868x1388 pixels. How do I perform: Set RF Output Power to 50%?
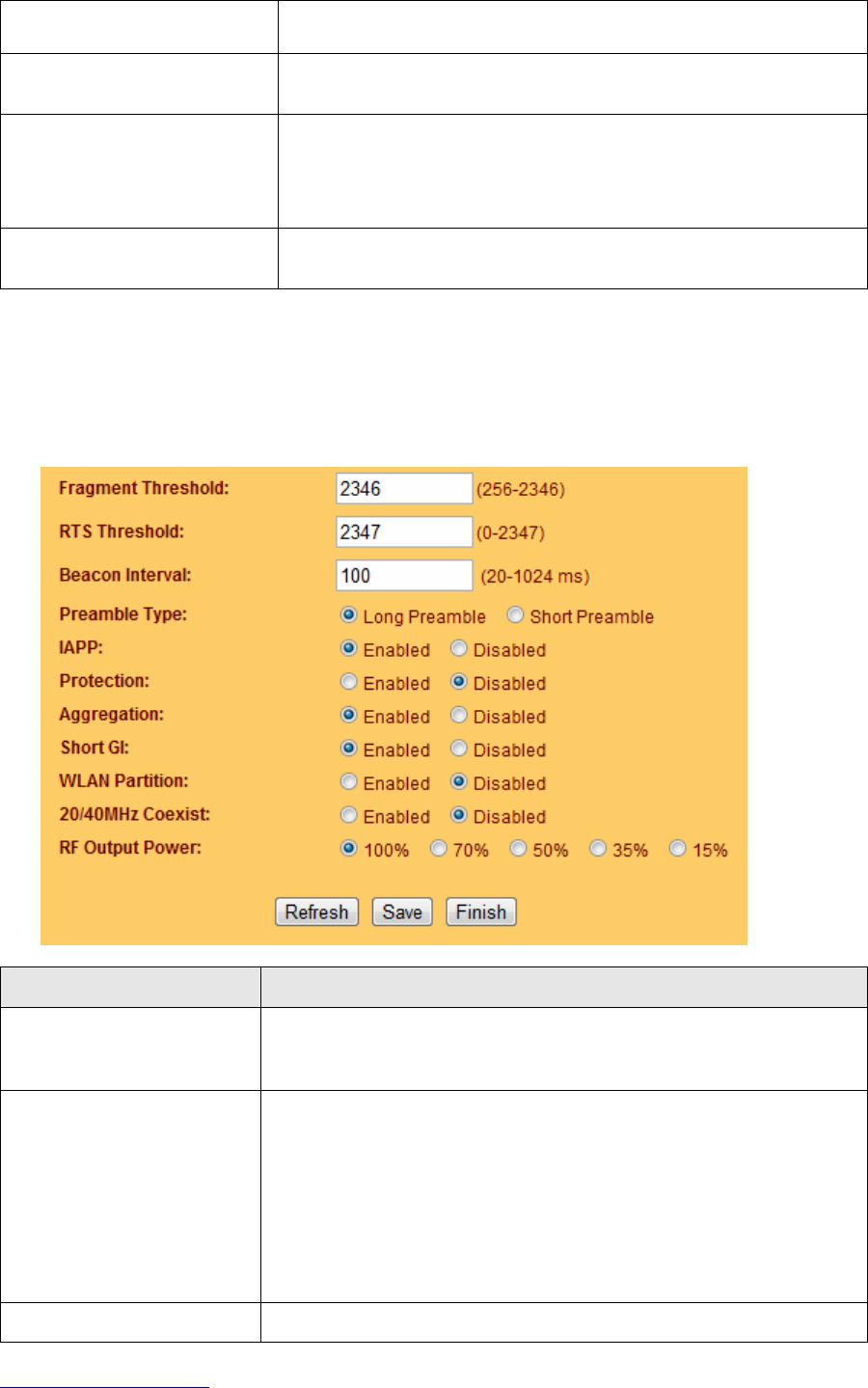pos(519,849)
